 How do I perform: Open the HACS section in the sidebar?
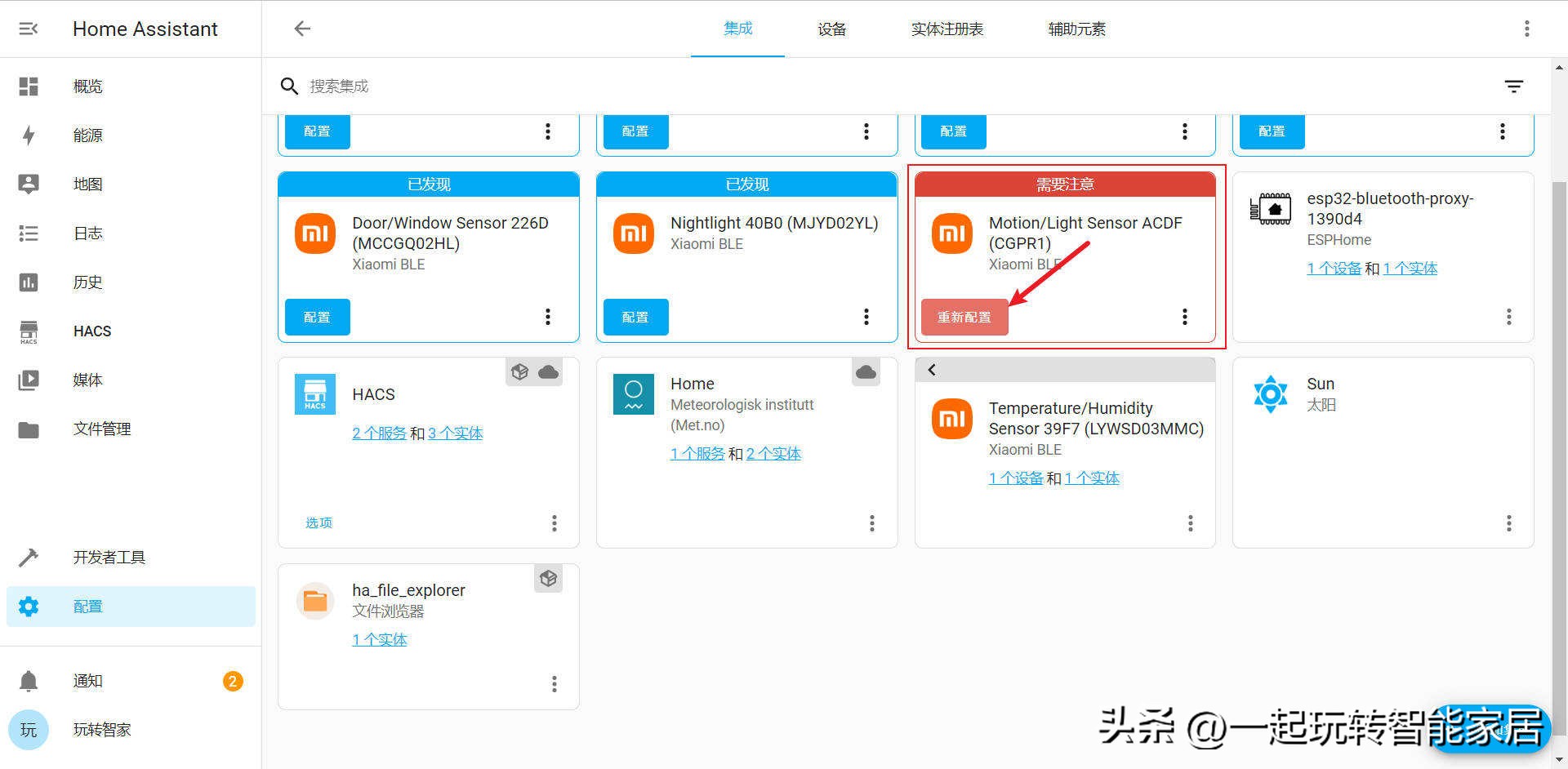91,331
